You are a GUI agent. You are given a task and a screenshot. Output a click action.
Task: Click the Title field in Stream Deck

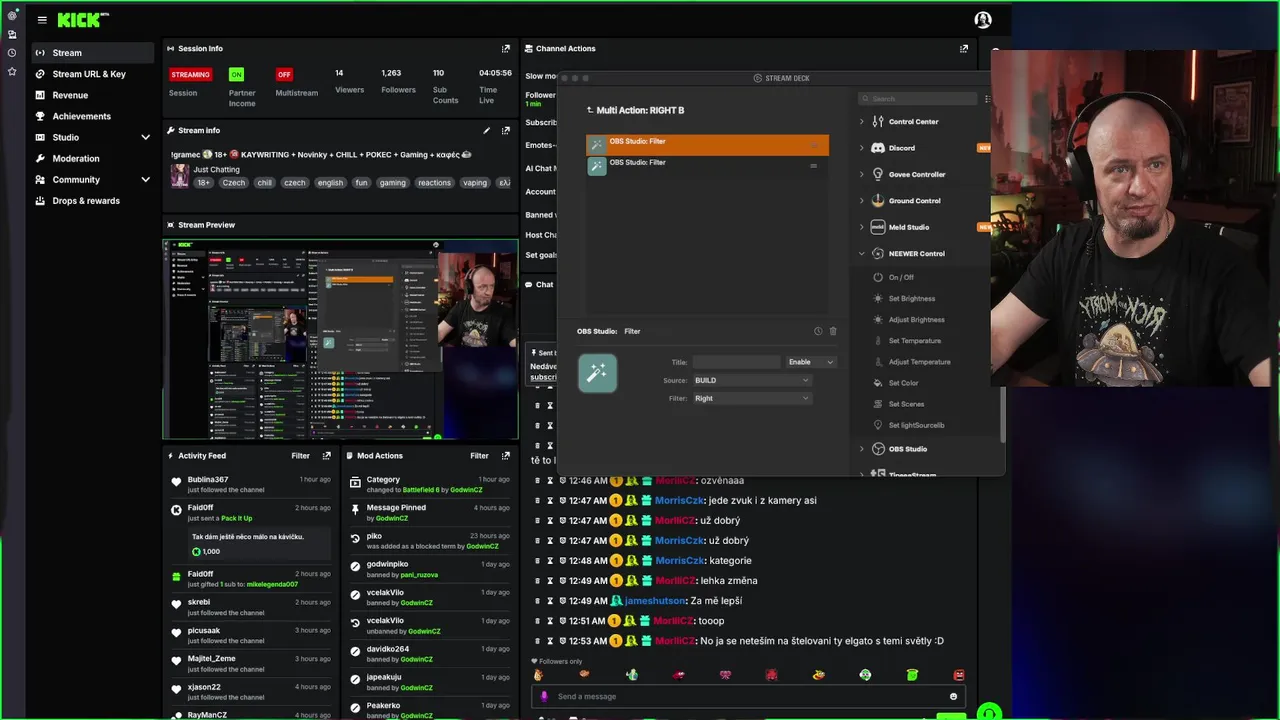(x=736, y=362)
